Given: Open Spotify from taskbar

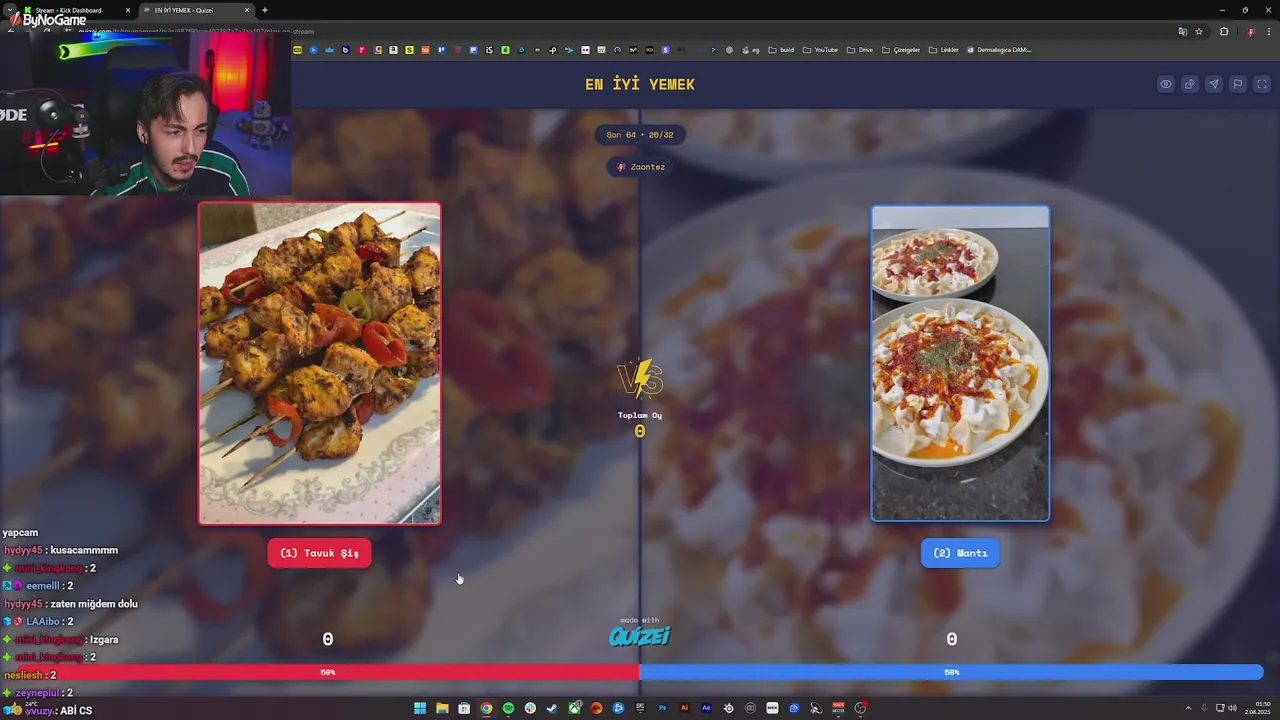Looking at the screenshot, I should coord(508,708).
